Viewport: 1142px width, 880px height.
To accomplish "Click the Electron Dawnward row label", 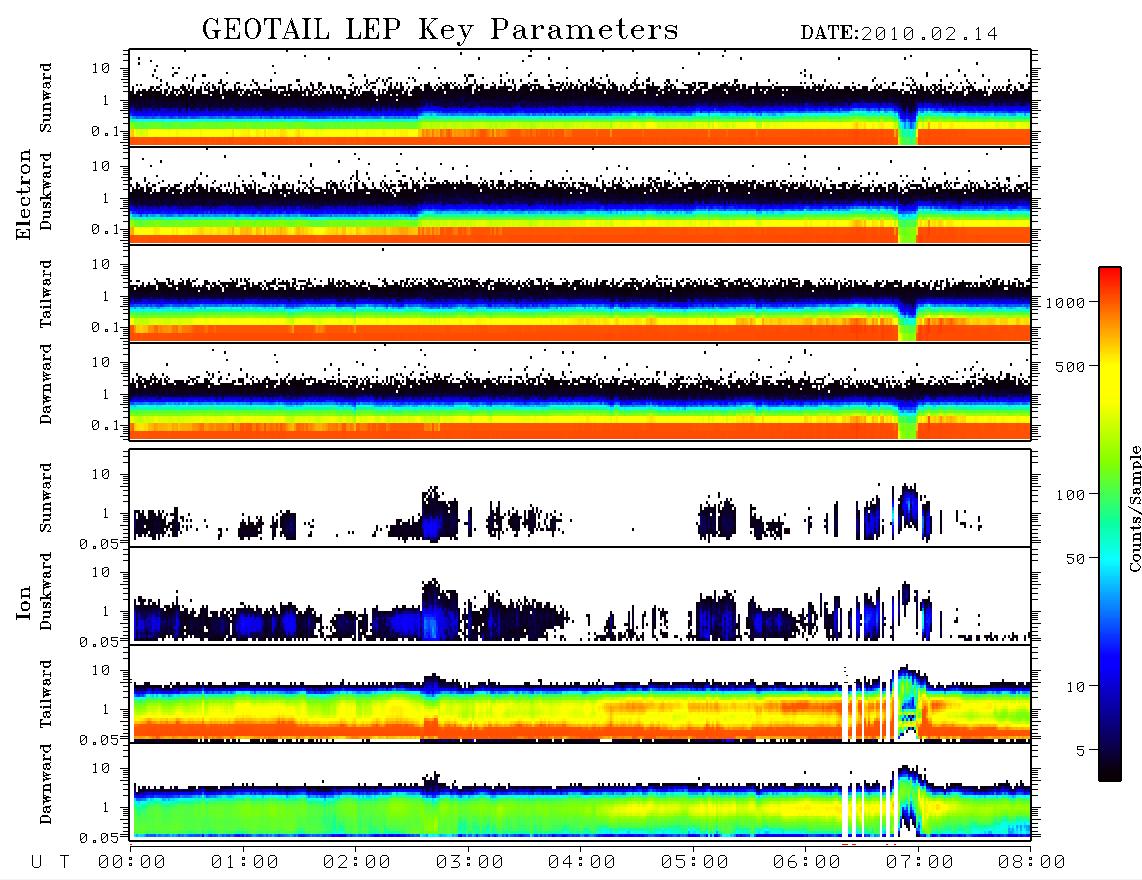I will (46, 384).
